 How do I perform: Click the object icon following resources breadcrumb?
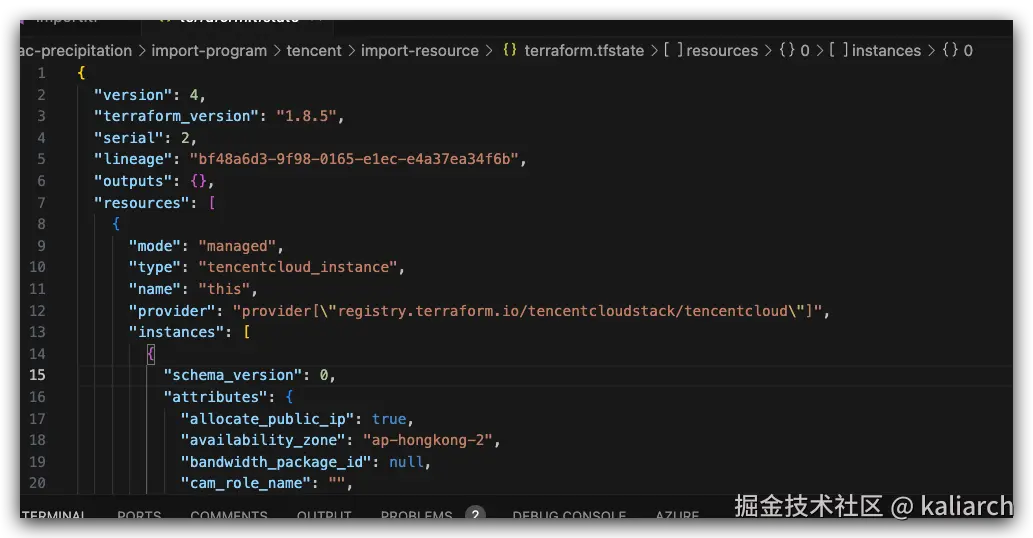(x=787, y=51)
